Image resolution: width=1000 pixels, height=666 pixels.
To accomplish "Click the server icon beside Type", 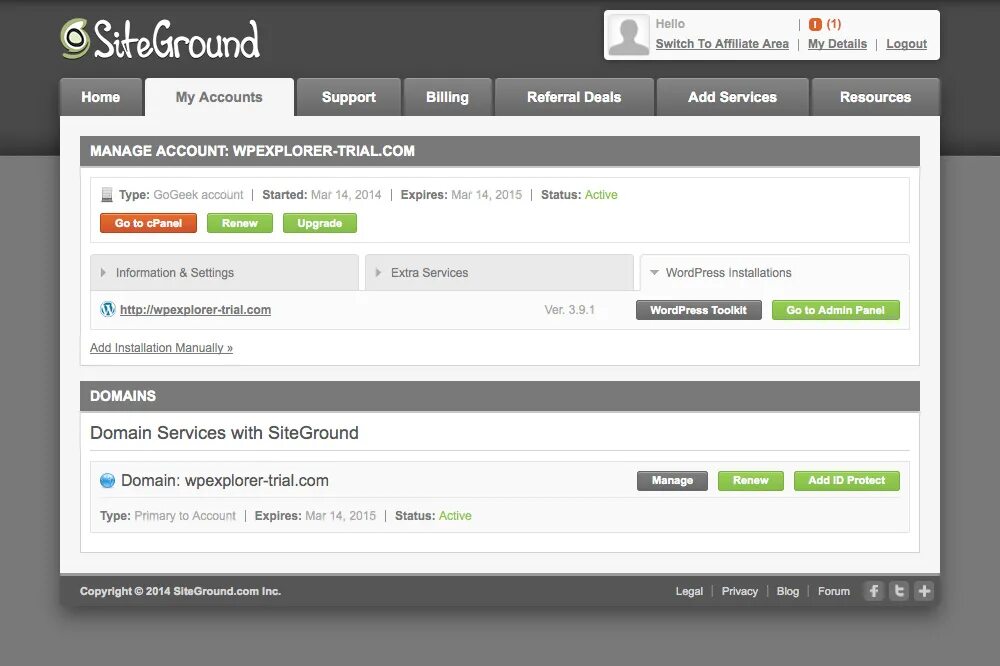I will coord(107,195).
